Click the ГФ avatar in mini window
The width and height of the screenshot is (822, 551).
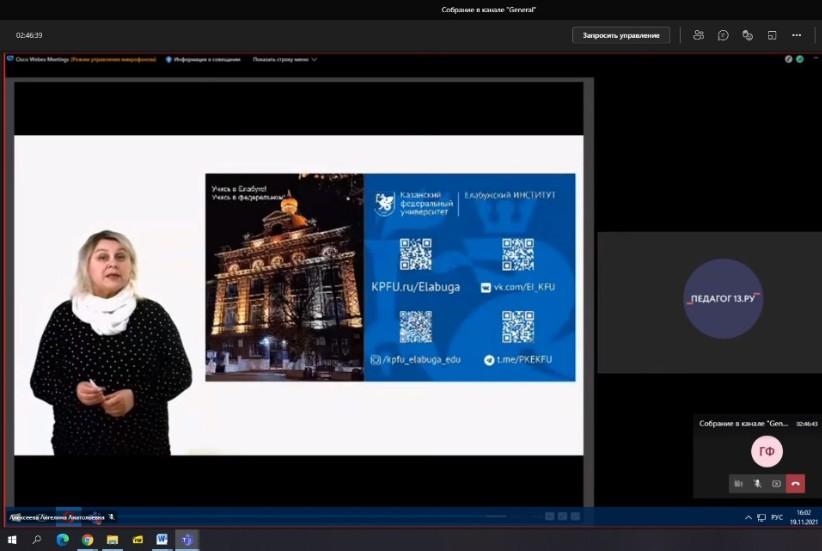click(766, 452)
